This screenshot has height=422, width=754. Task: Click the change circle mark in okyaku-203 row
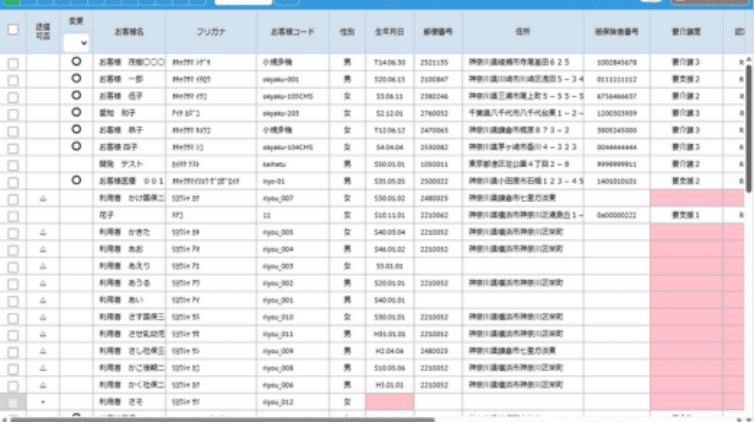76,112
